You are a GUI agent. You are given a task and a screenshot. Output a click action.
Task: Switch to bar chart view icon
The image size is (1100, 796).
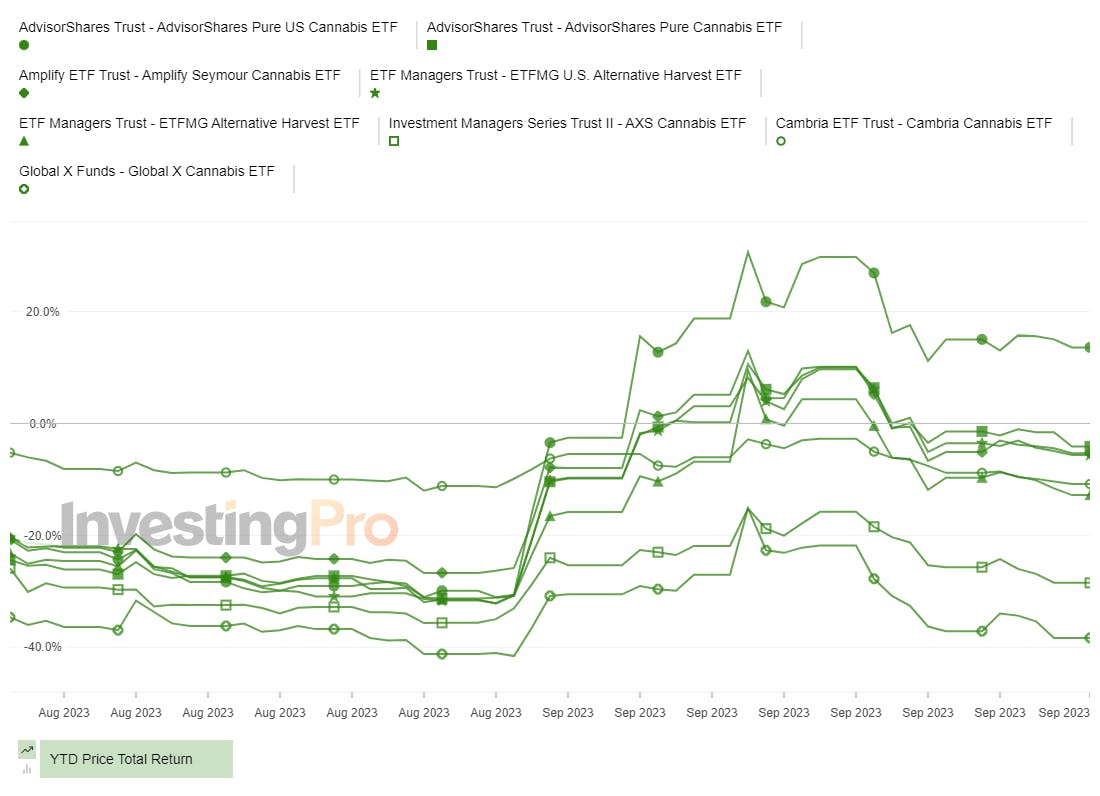pyautogui.click(x=27, y=769)
